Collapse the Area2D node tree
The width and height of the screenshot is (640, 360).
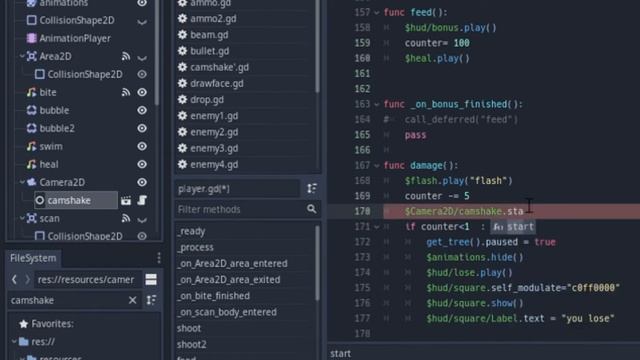pos(22,56)
